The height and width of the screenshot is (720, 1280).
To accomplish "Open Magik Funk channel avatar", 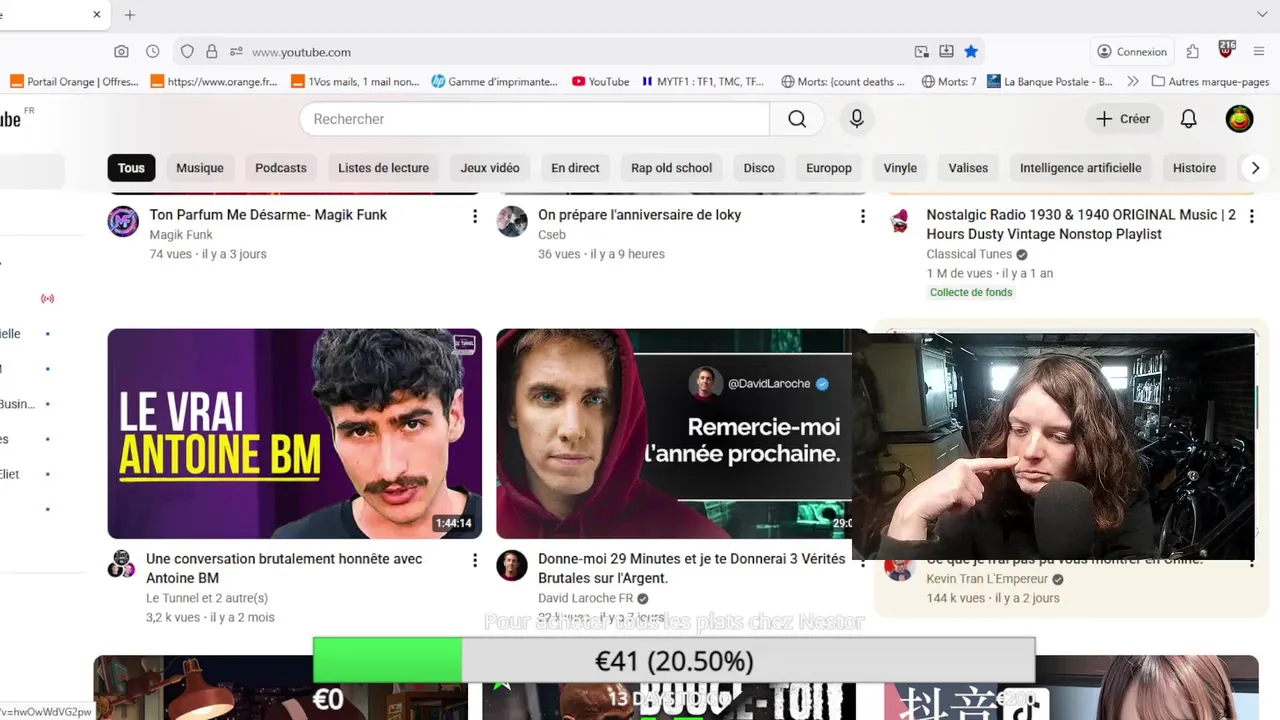I will [123, 221].
